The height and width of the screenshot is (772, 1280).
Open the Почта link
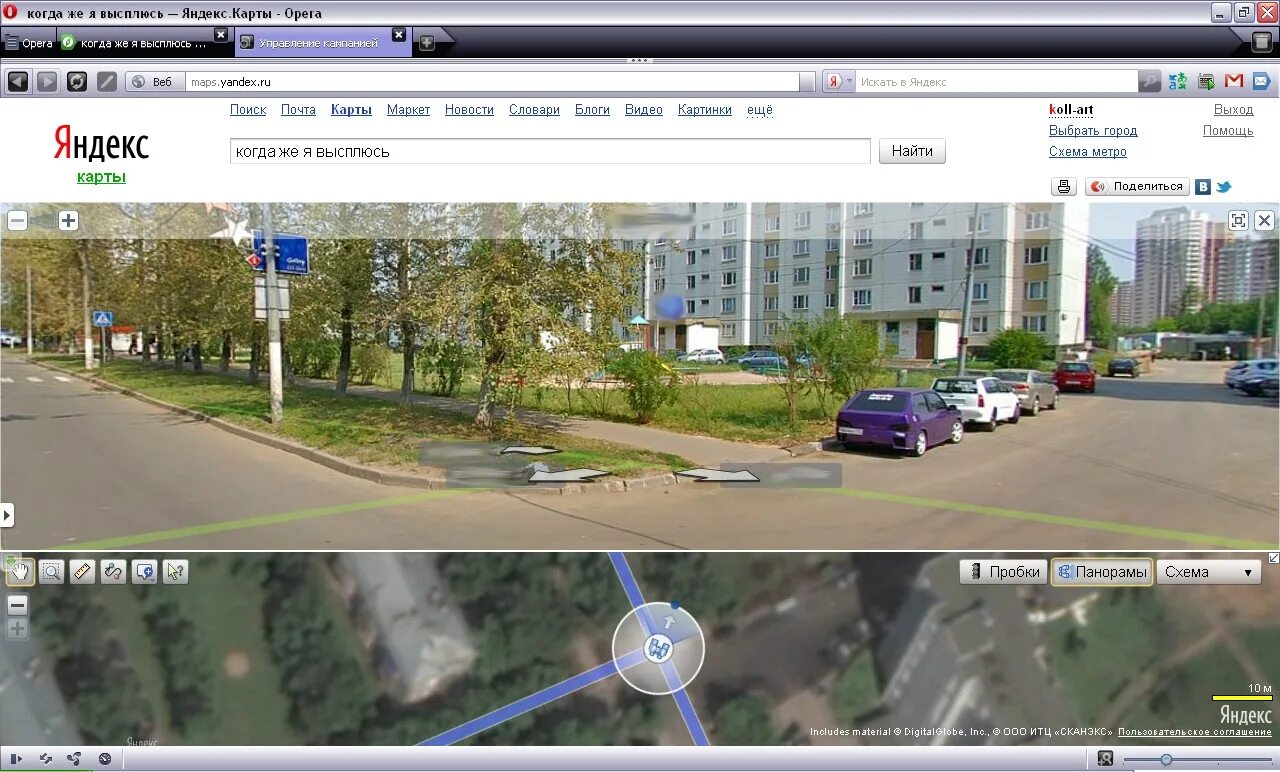[298, 110]
